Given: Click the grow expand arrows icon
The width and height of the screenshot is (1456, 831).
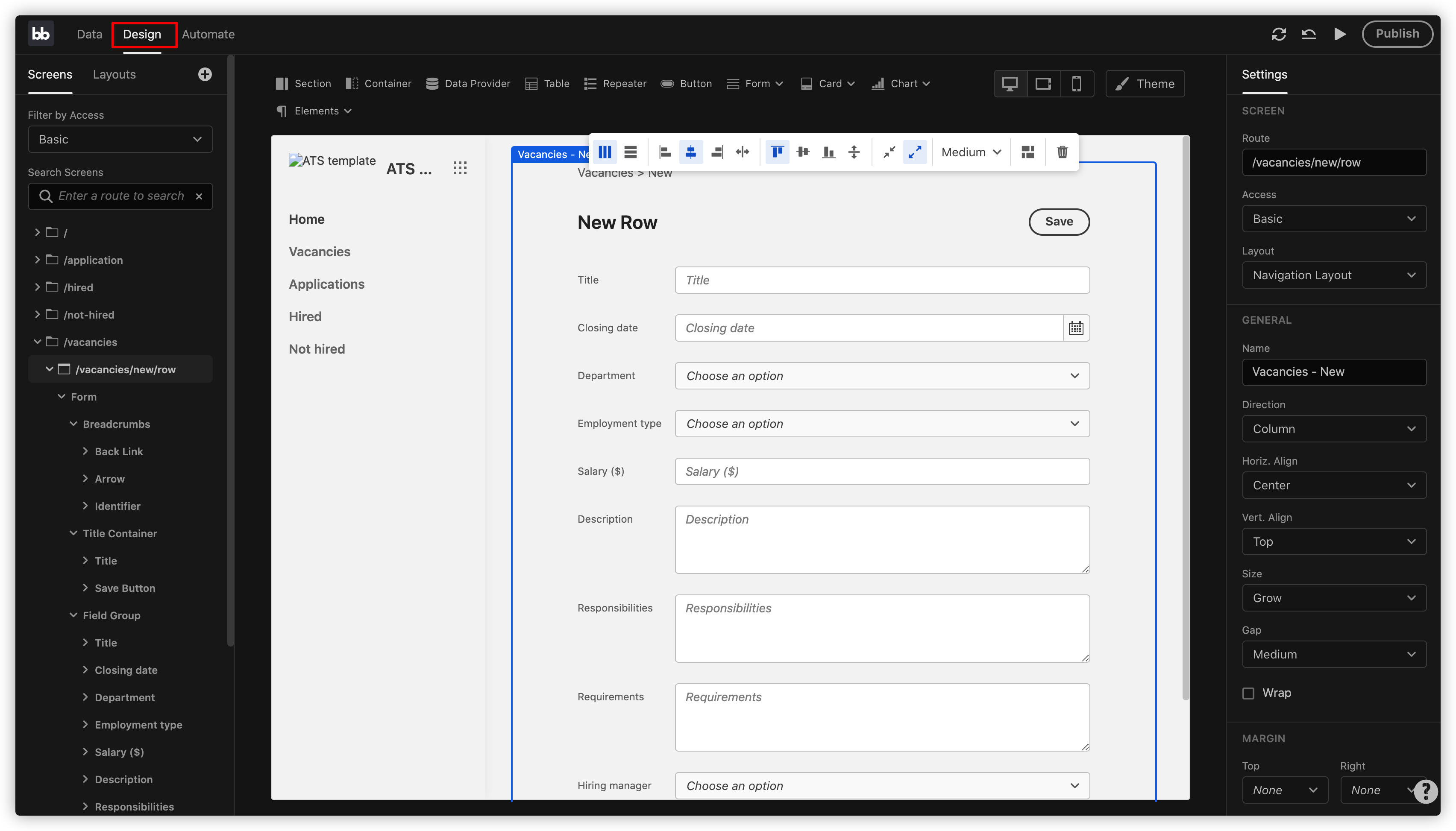Looking at the screenshot, I should (914, 152).
